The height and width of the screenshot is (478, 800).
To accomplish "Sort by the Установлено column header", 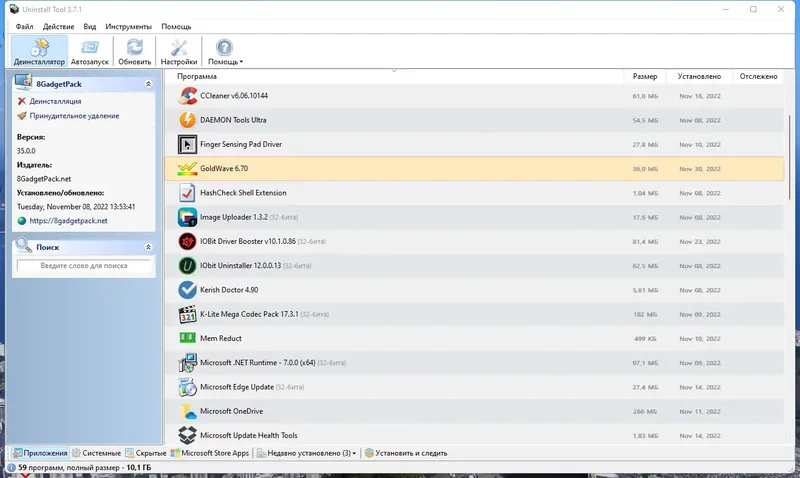I will [x=699, y=77].
